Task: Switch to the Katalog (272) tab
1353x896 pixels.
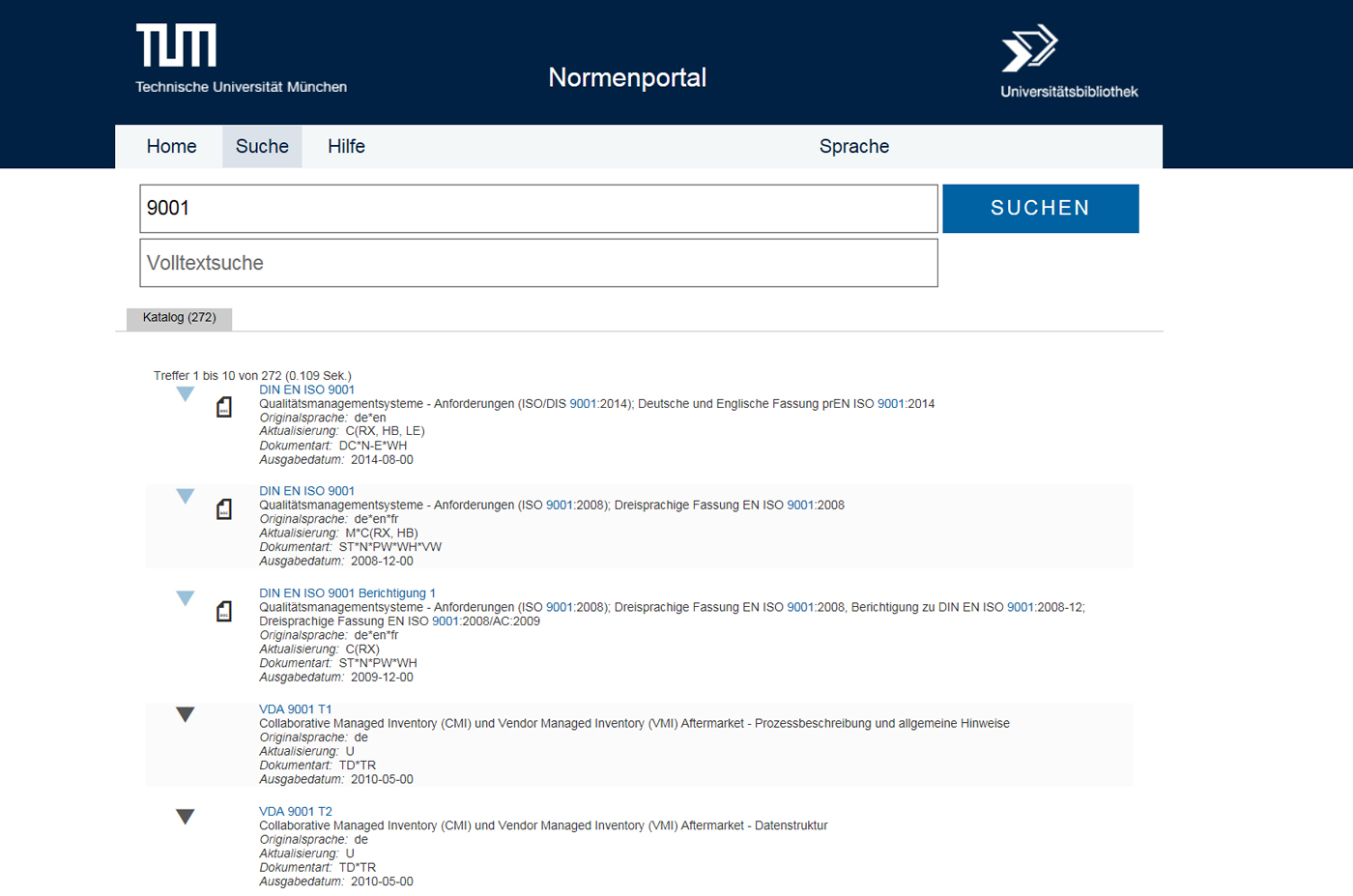Action: pyautogui.click(x=179, y=318)
